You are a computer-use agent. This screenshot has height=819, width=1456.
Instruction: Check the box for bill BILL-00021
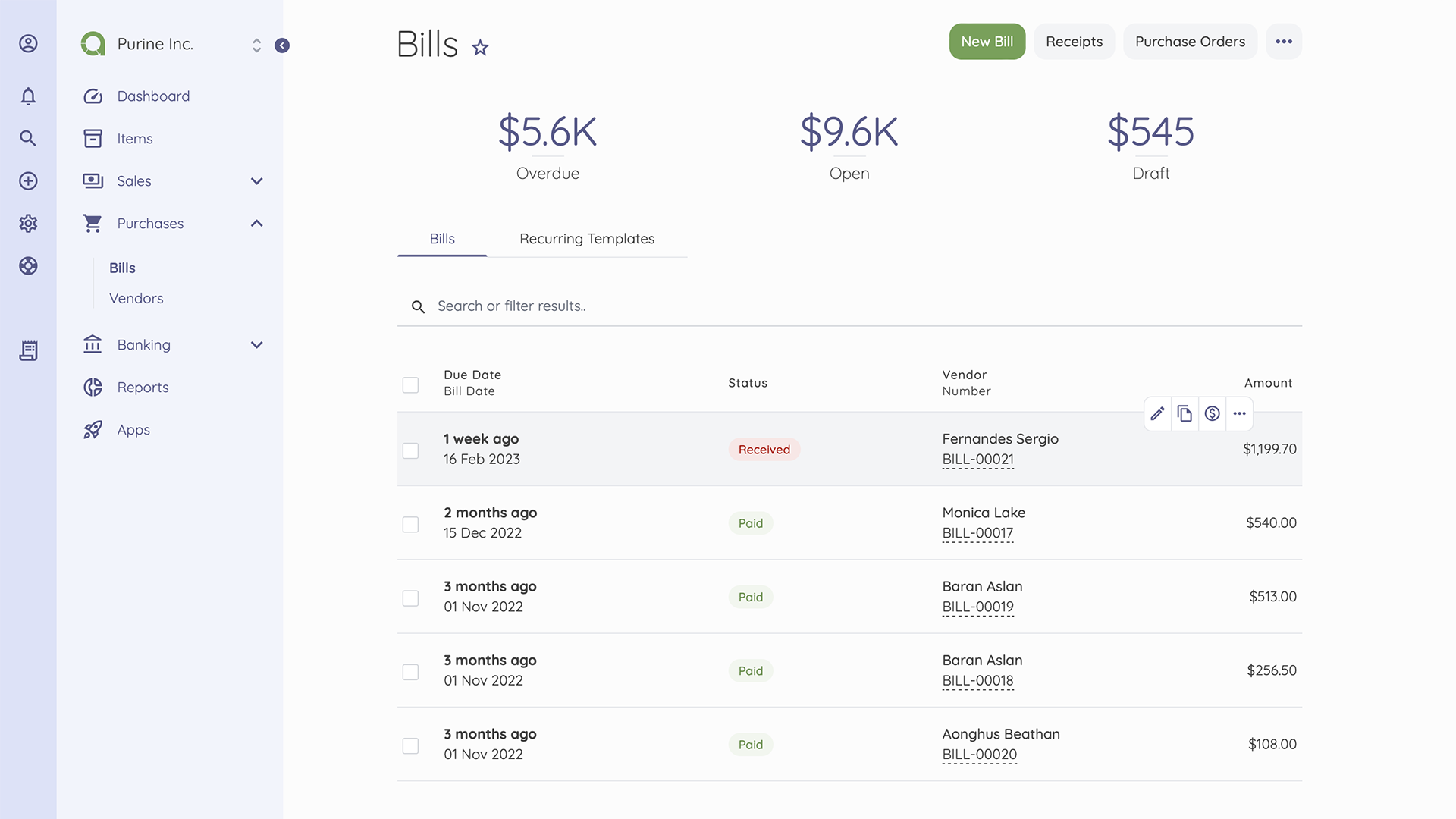click(410, 450)
